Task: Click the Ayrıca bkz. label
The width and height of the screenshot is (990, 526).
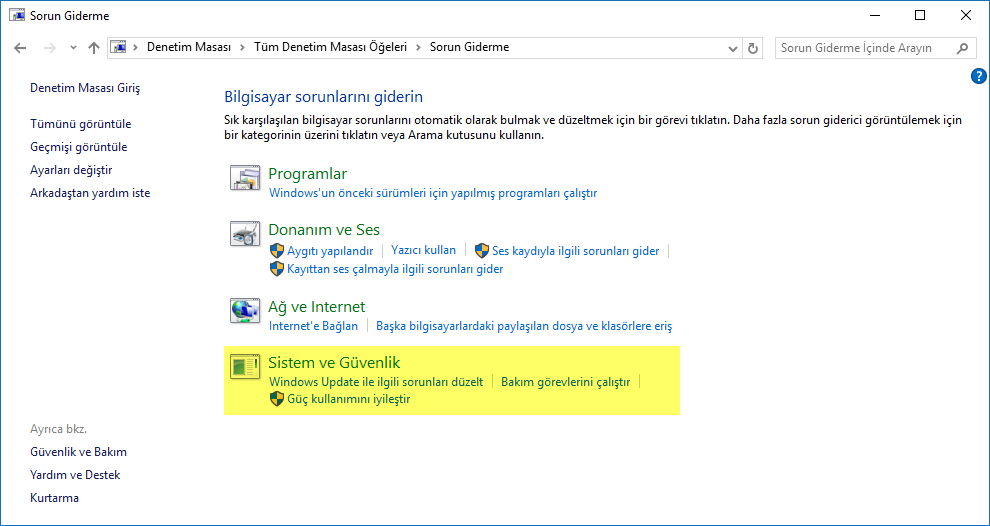Action: (58, 429)
